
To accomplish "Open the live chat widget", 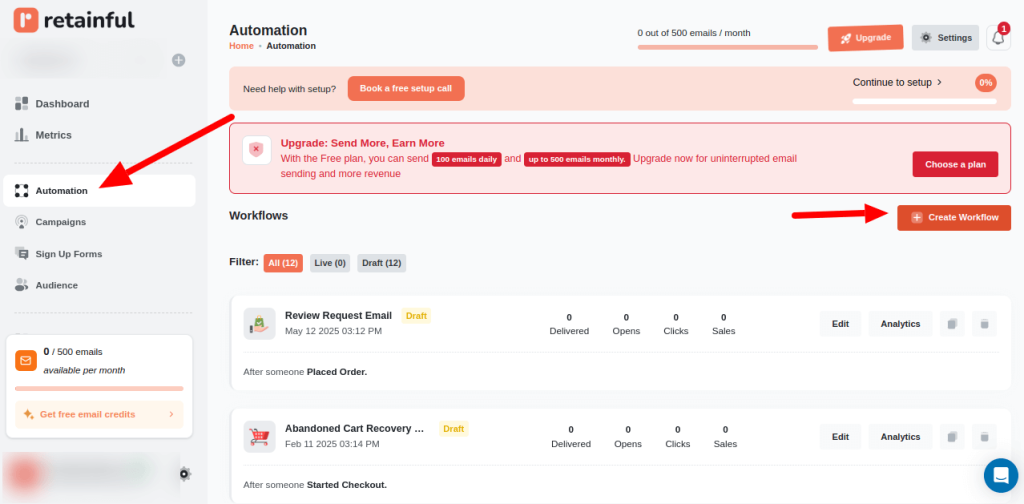I will tap(1001, 475).
